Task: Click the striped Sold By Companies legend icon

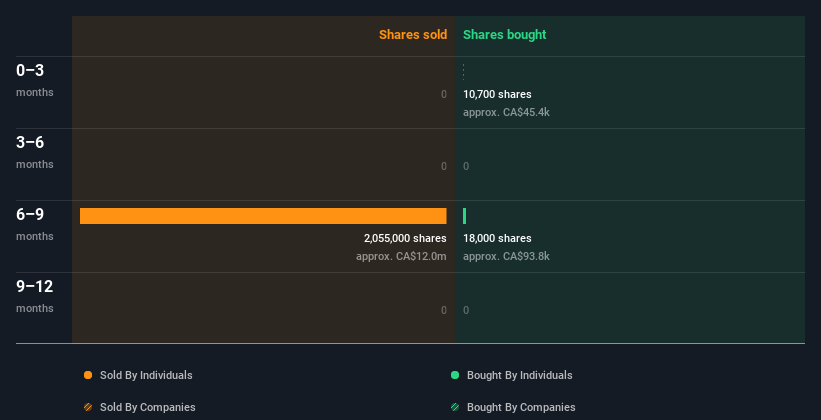Action: click(88, 407)
